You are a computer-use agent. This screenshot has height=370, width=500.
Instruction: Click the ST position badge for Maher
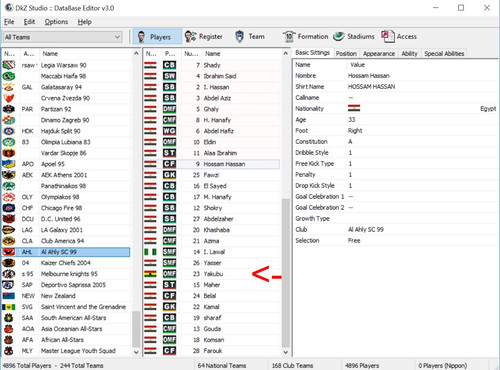click(x=169, y=285)
